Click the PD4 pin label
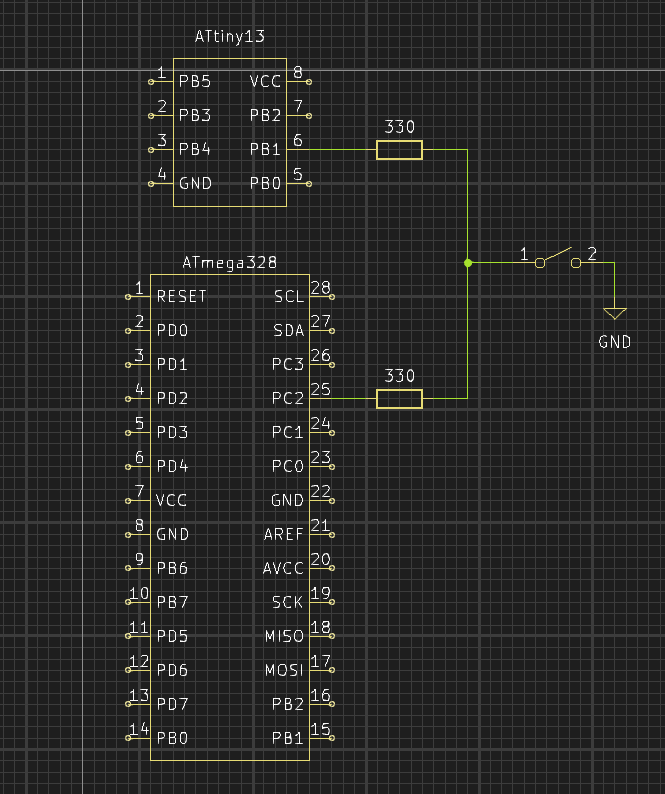Viewport: 665px width, 794px height. (x=172, y=466)
